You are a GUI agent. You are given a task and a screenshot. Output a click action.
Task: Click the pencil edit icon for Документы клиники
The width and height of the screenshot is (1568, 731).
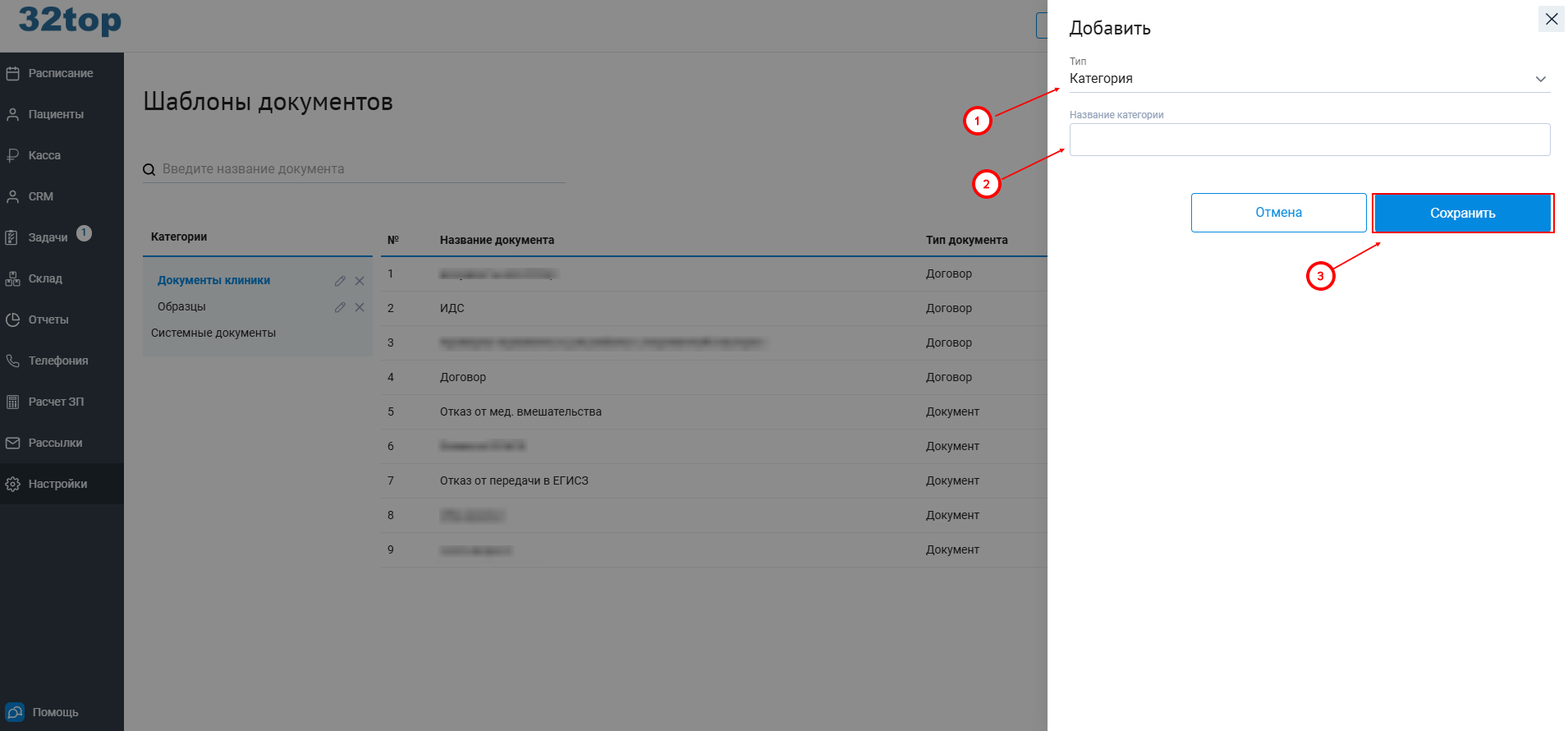340,281
